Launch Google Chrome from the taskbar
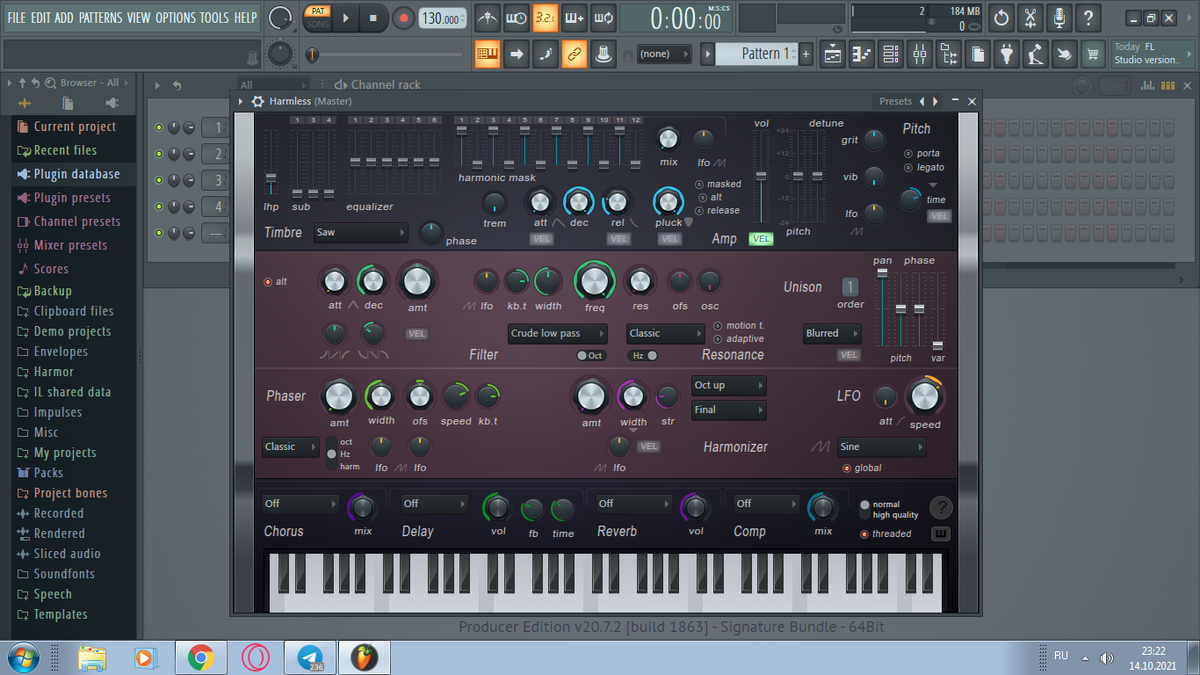1200x675 pixels. tap(200, 657)
